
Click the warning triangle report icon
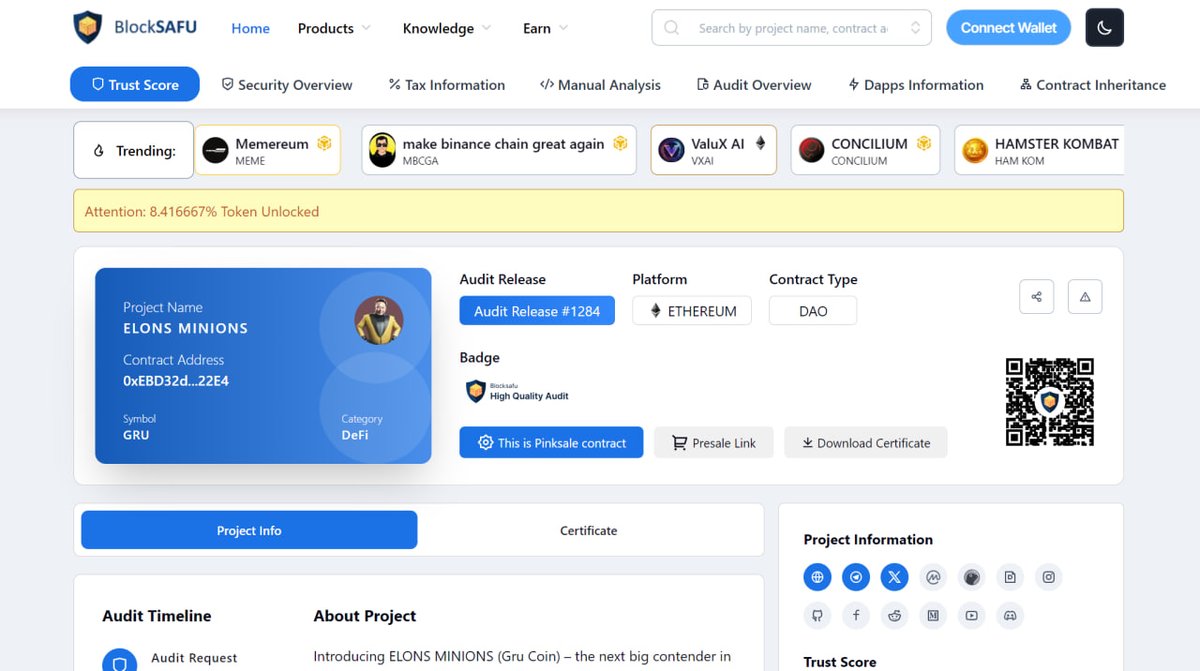pos(1085,297)
